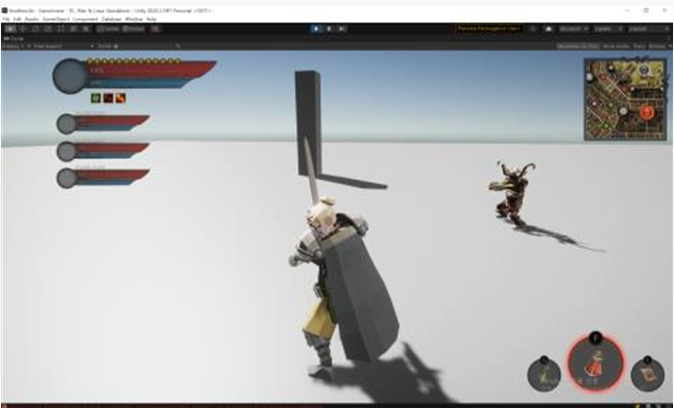Click the bottom-left weapon skill icon
The height and width of the screenshot is (408, 674).
pyautogui.click(x=545, y=375)
